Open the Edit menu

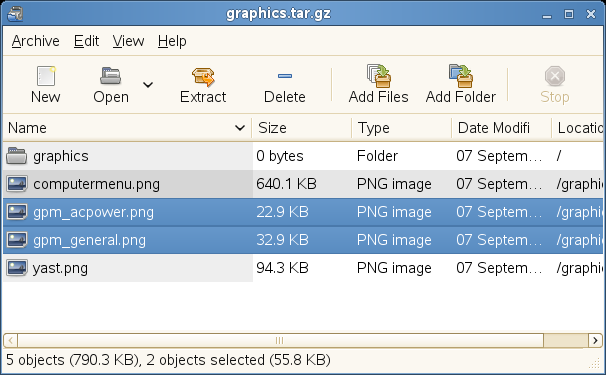(x=87, y=41)
